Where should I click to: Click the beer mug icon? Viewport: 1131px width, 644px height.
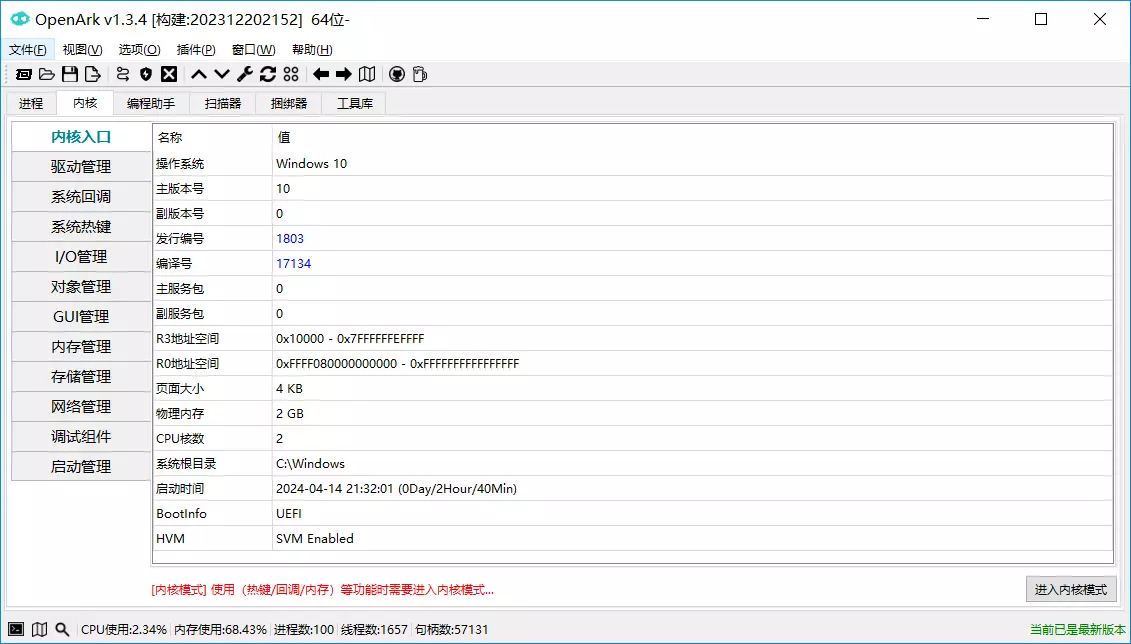tap(420, 74)
